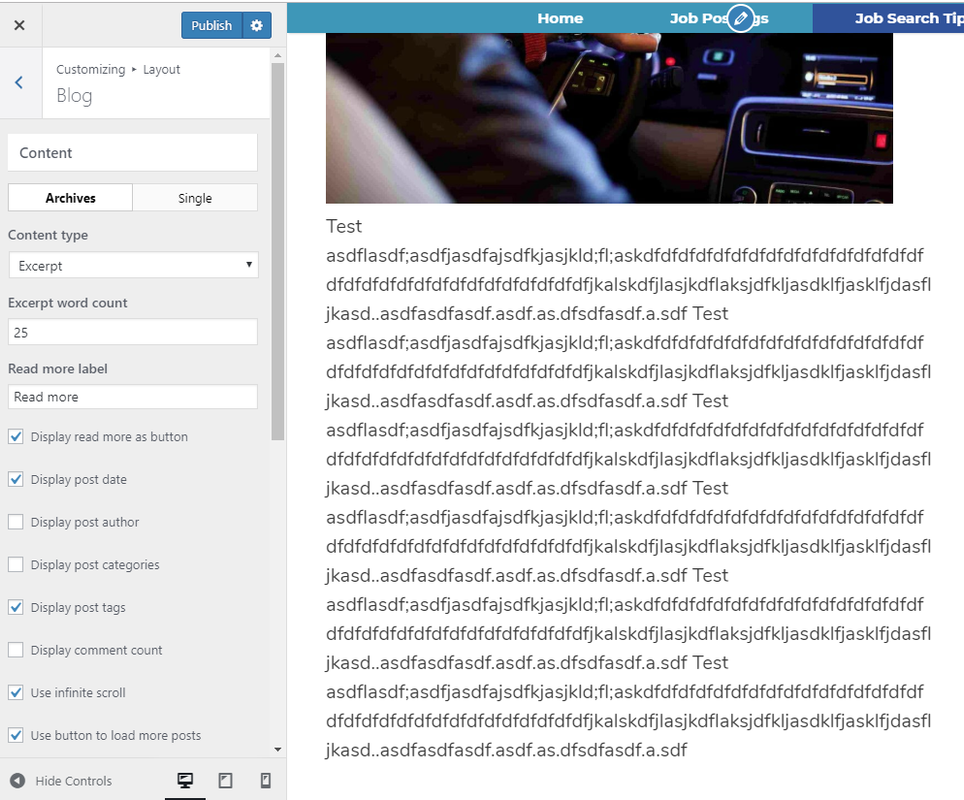Click the pencil edit shortcut on menu
Image resolution: width=964 pixels, height=800 pixels.
tap(741, 18)
